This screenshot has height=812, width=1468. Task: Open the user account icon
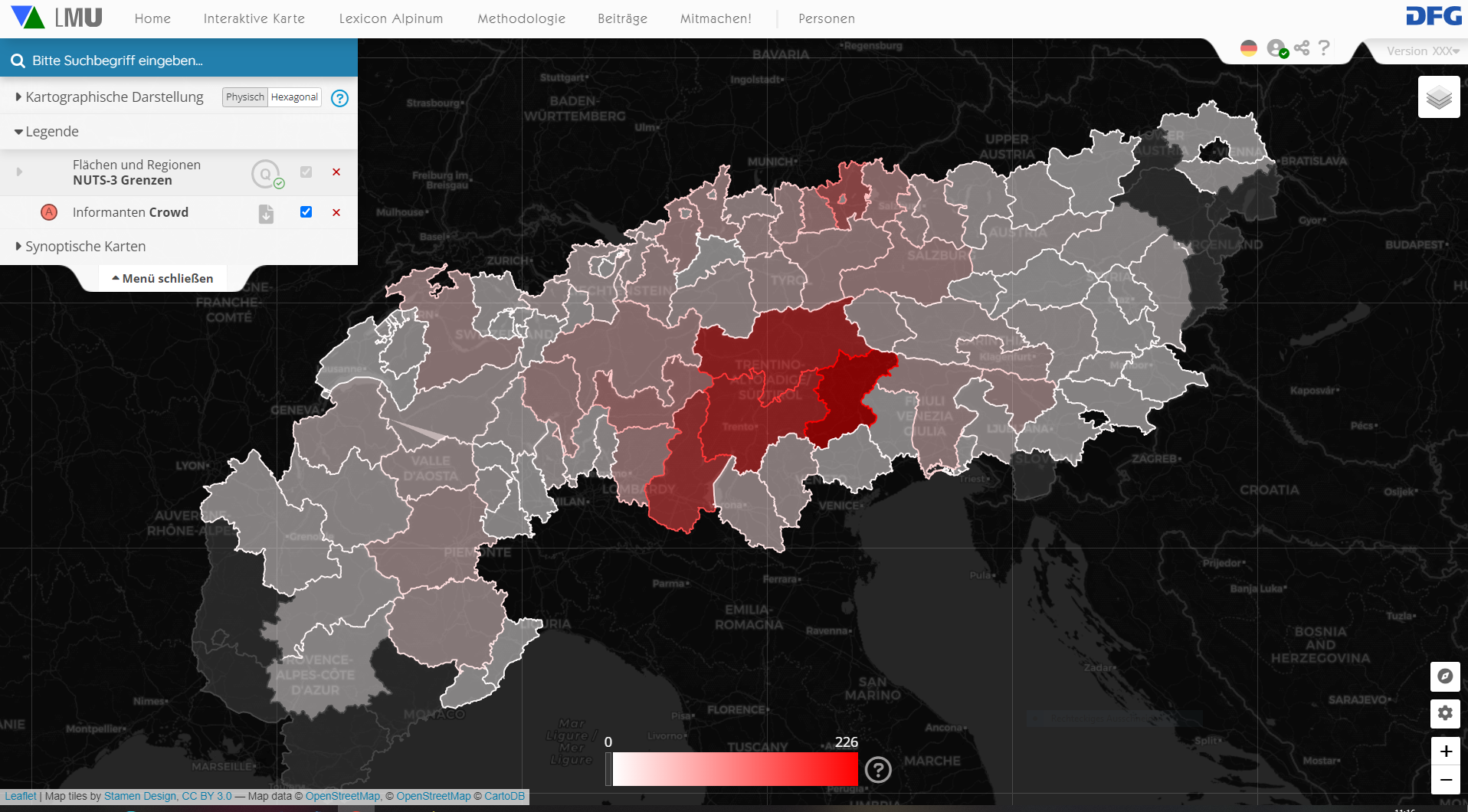(1276, 48)
